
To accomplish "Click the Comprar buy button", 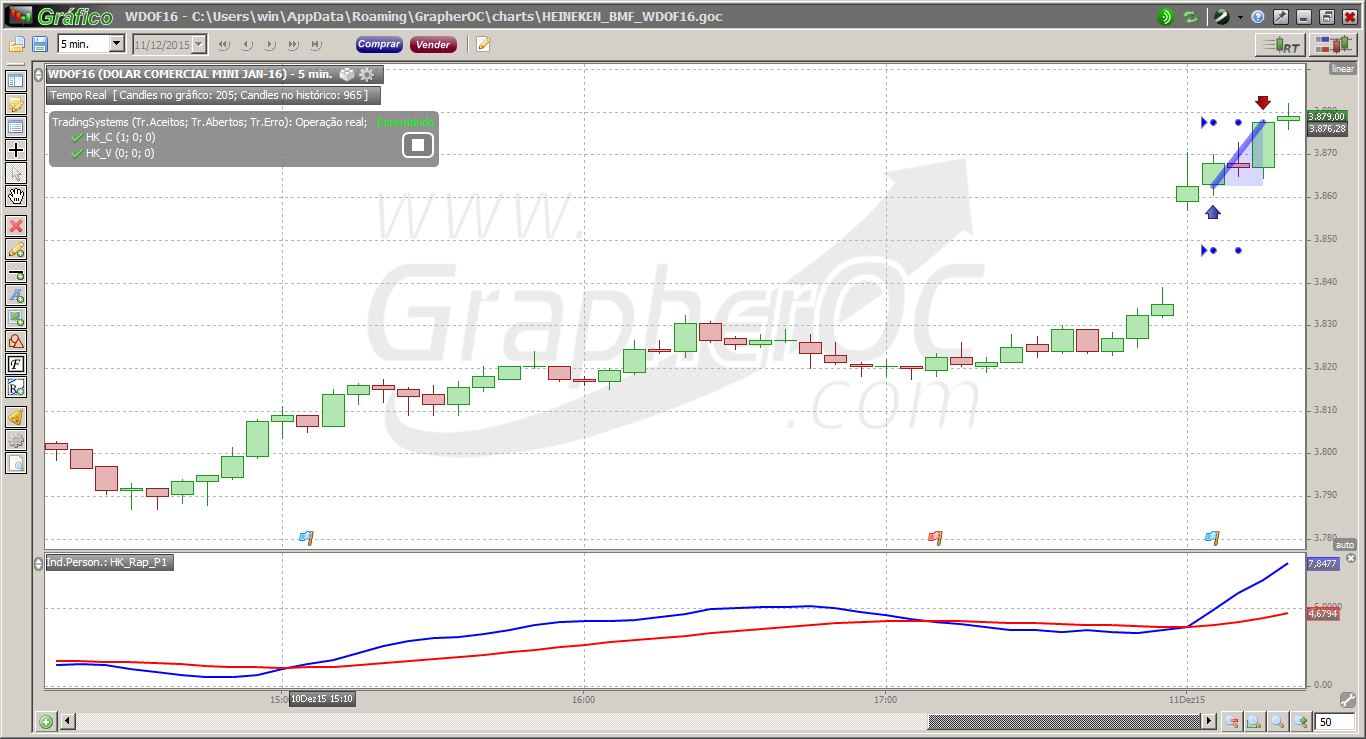I will [x=379, y=44].
